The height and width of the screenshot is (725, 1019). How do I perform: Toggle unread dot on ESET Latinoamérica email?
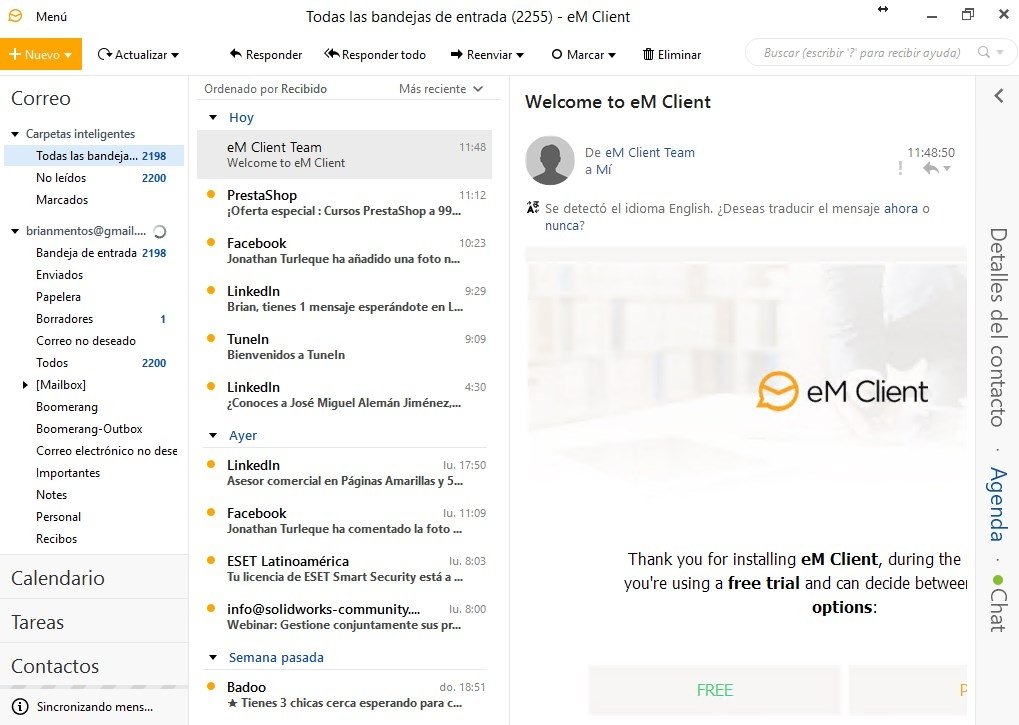point(211,561)
